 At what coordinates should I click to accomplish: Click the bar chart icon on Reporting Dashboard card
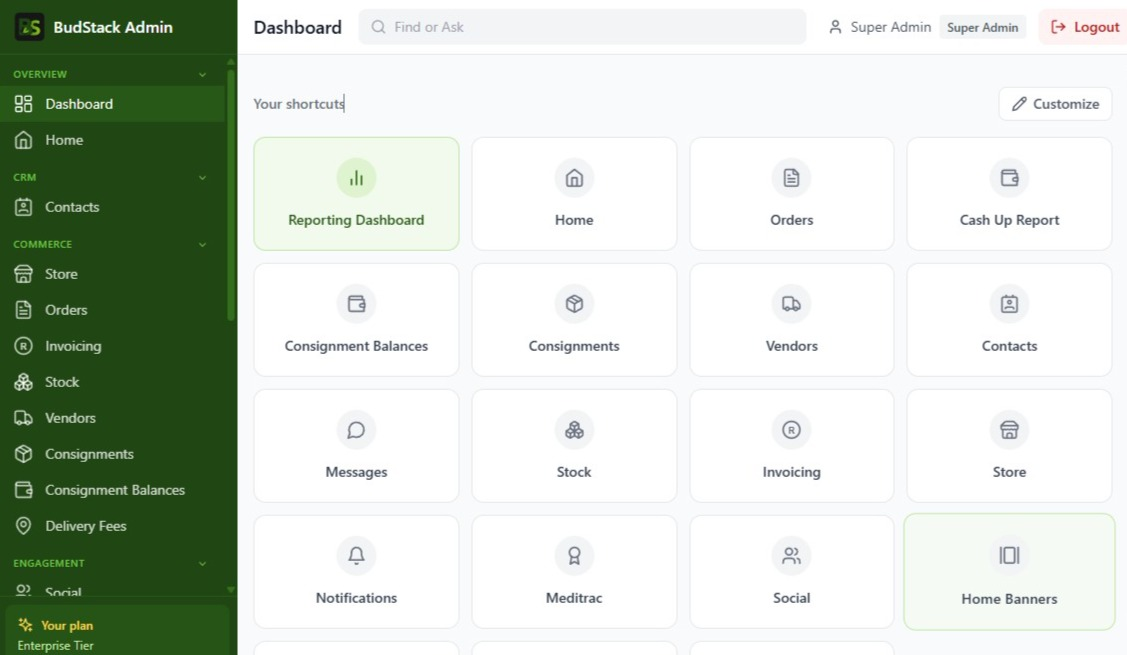356,178
